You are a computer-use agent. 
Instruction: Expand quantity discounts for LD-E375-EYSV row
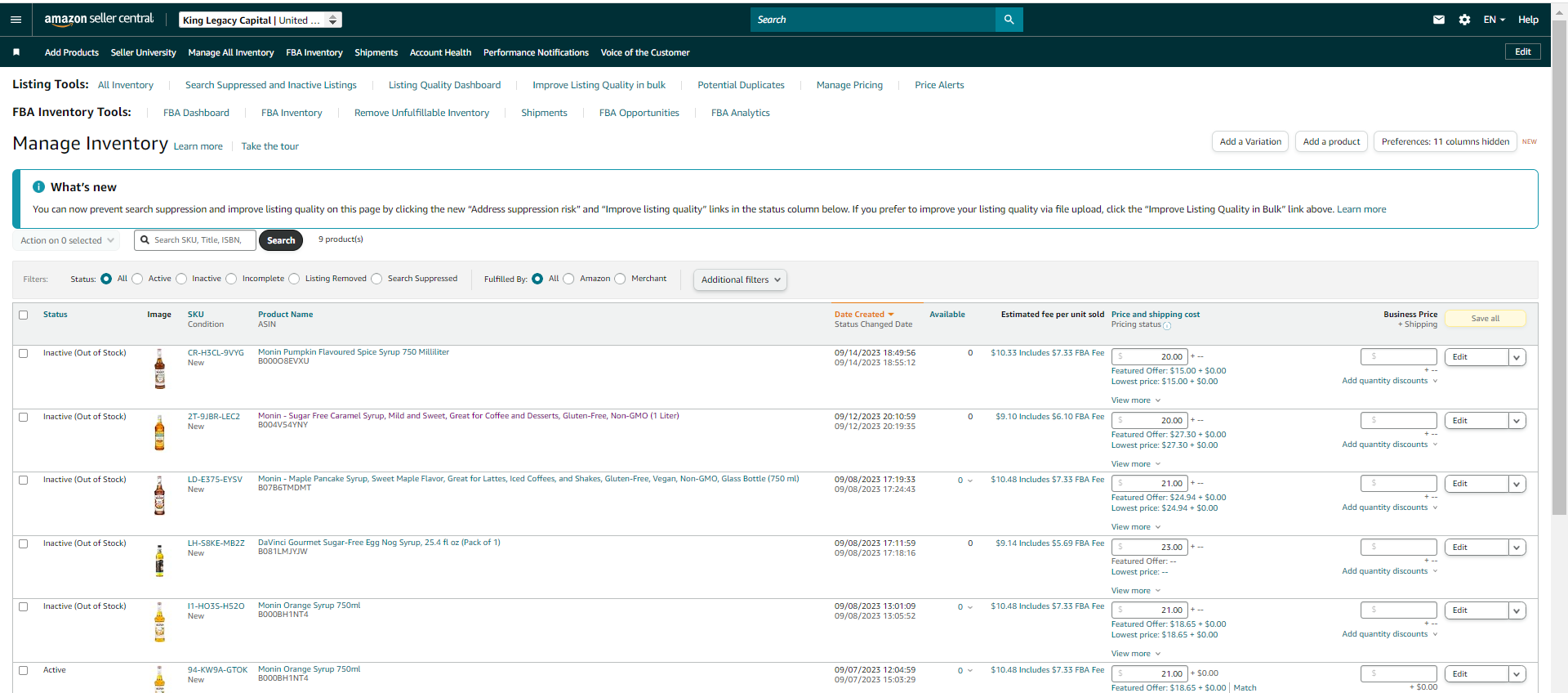(1389, 507)
